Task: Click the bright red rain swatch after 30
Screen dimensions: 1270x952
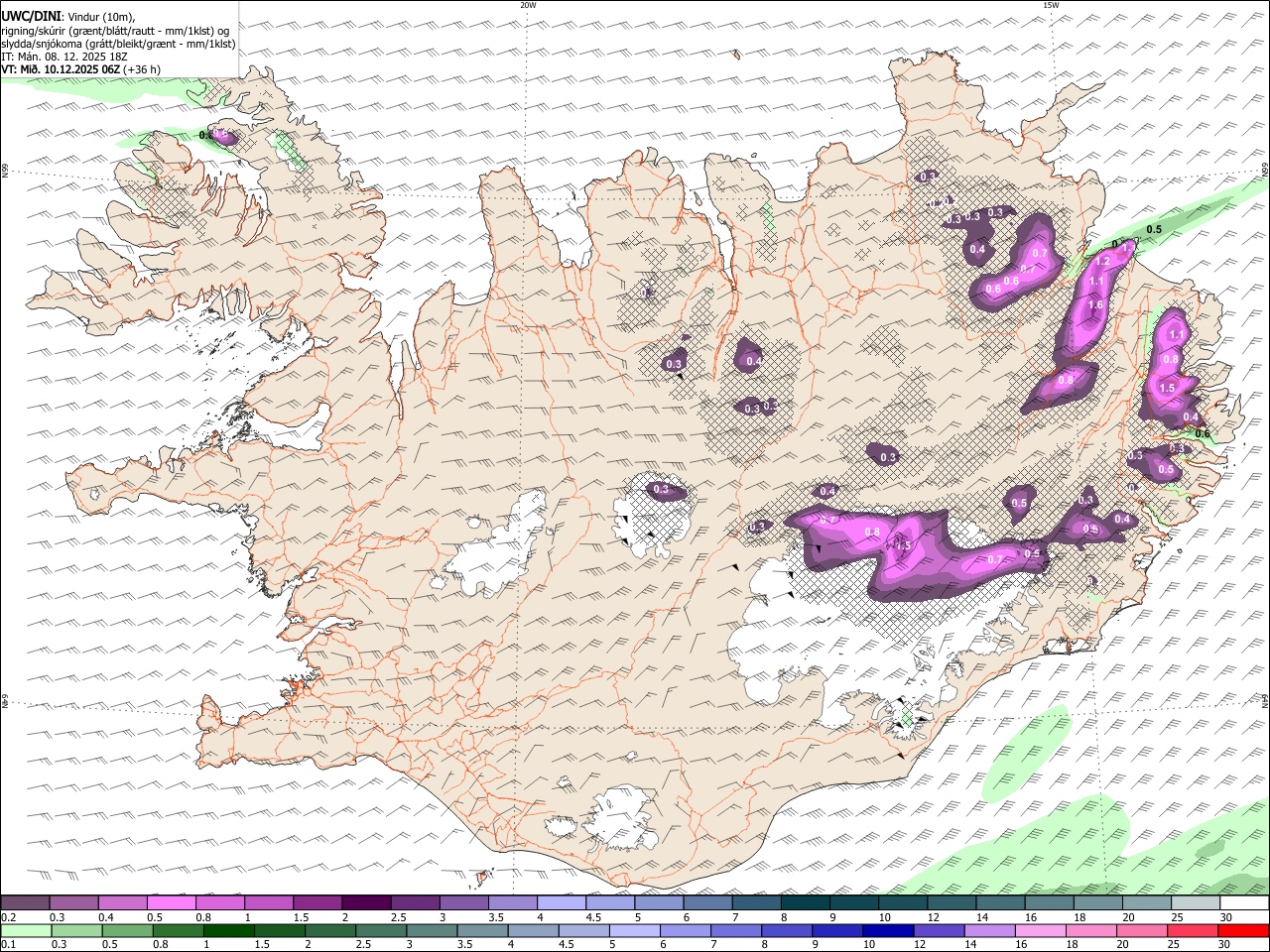Action: tap(1244, 930)
